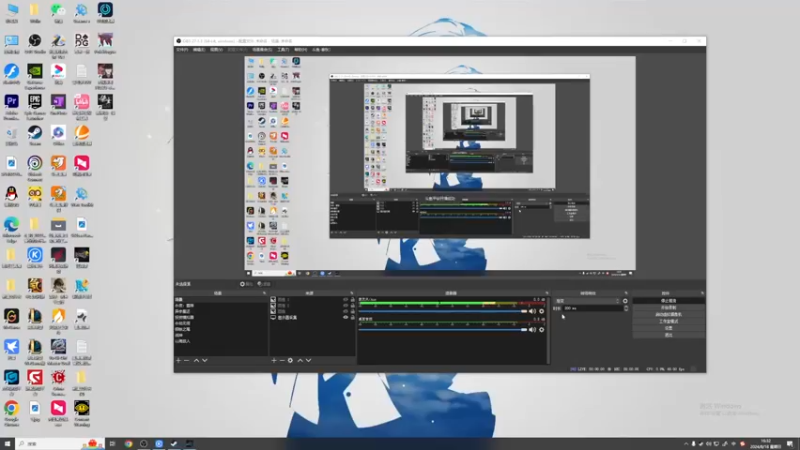Open the QQ penguin desktop shortcut
800x450 pixels.
pyautogui.click(x=11, y=197)
